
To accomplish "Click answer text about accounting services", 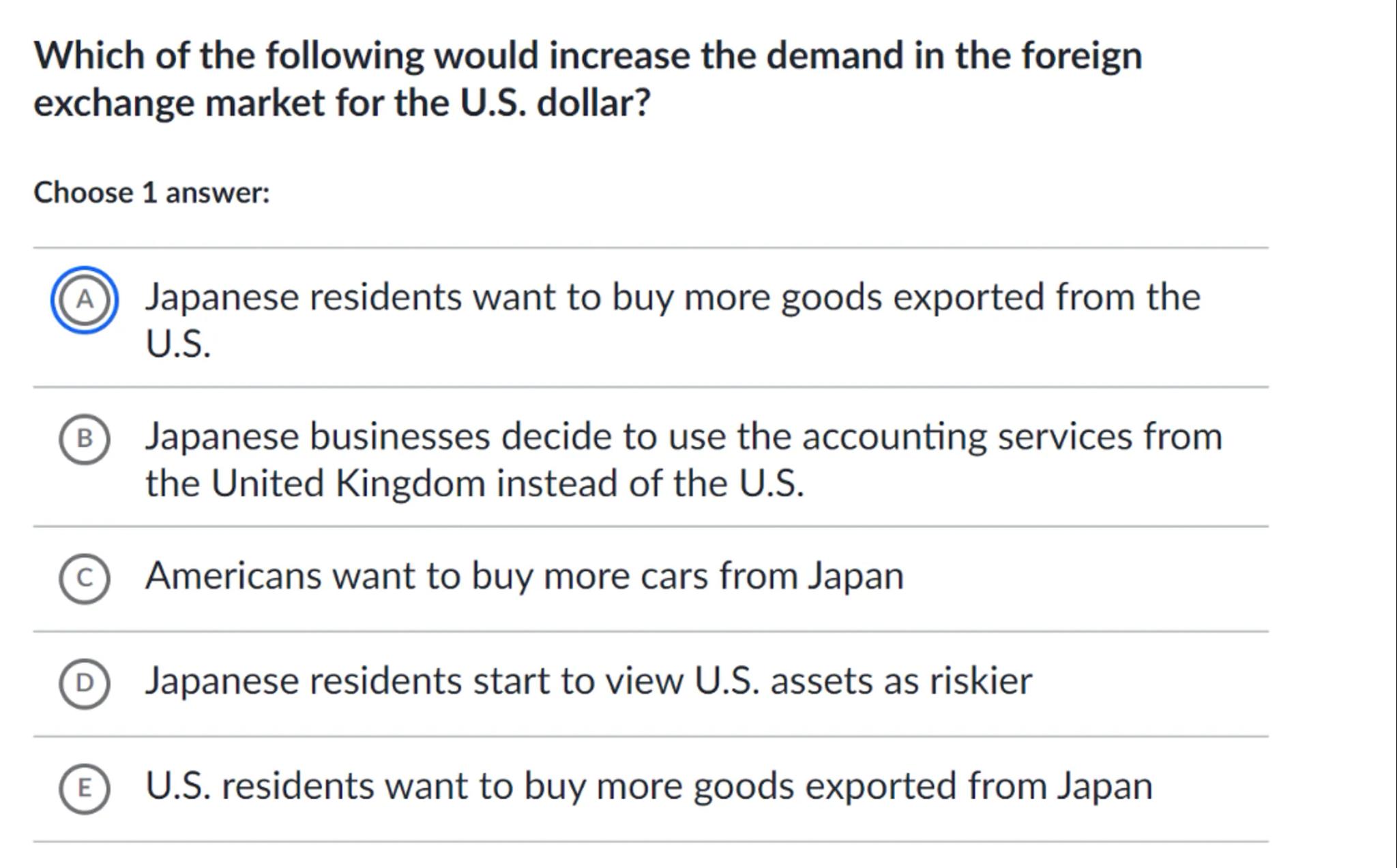I will tap(683, 437).
